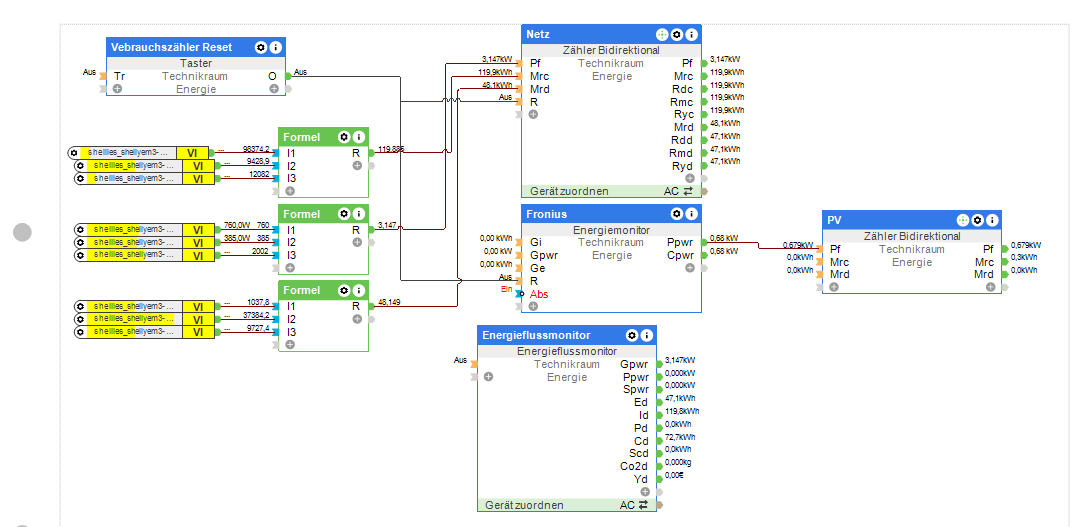Image resolution: width=1083 pixels, height=527 pixels.
Task: Expand inputs with plus below Abs on Fronius
Action: click(533, 305)
